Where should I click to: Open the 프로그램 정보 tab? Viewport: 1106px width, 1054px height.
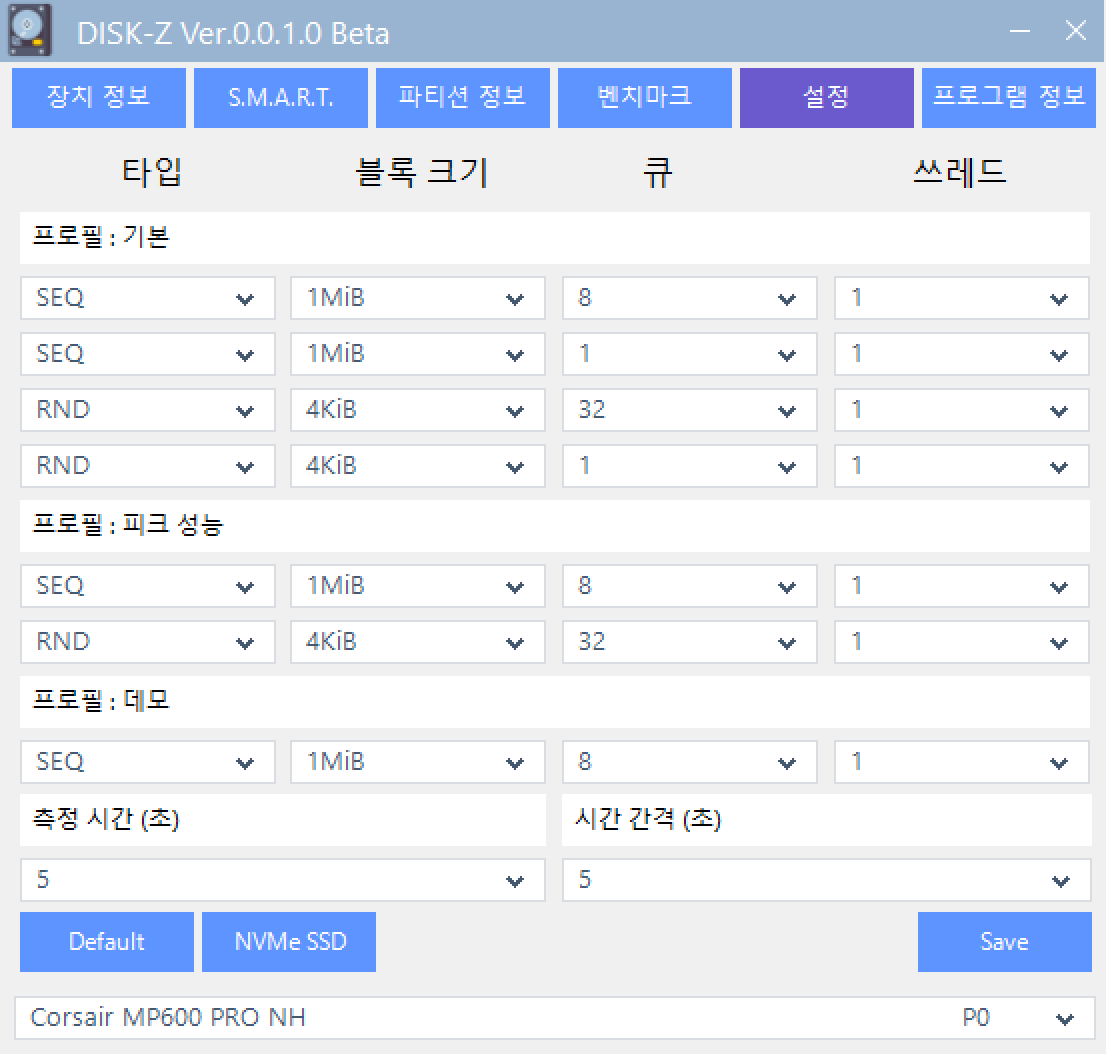[x=1009, y=98]
